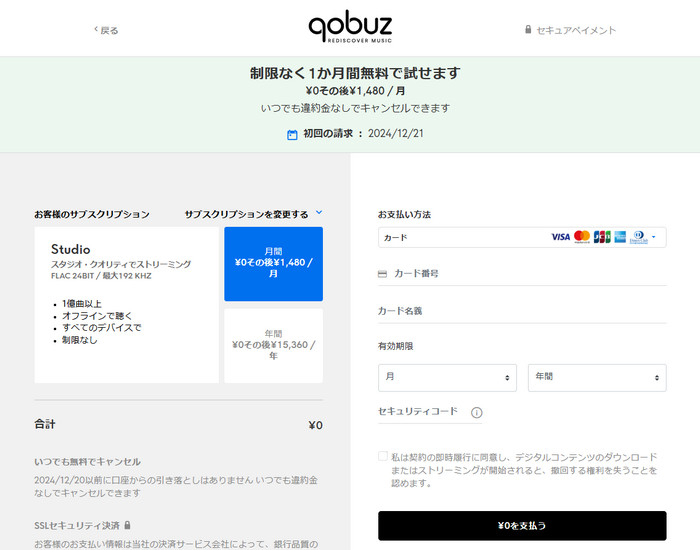Screen dimensions: 700x550
Task: Focus the カード名義 input field
Action: point(522,311)
